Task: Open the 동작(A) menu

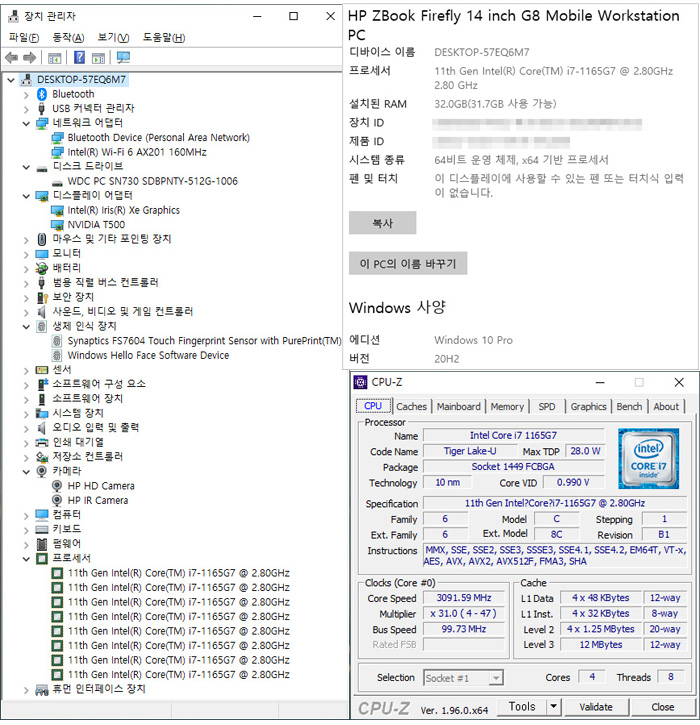Action: click(68, 37)
